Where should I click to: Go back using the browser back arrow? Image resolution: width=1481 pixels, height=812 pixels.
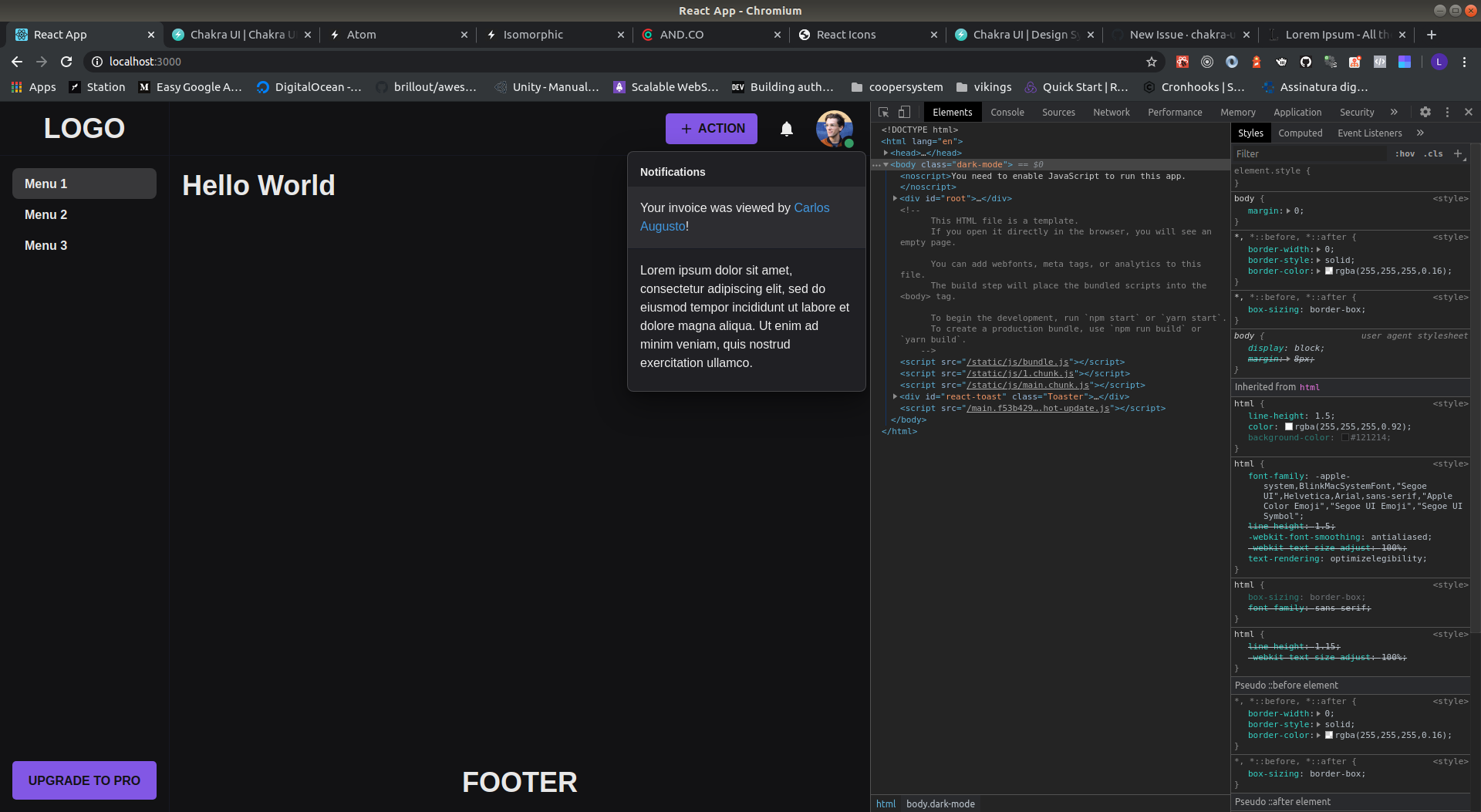17,62
